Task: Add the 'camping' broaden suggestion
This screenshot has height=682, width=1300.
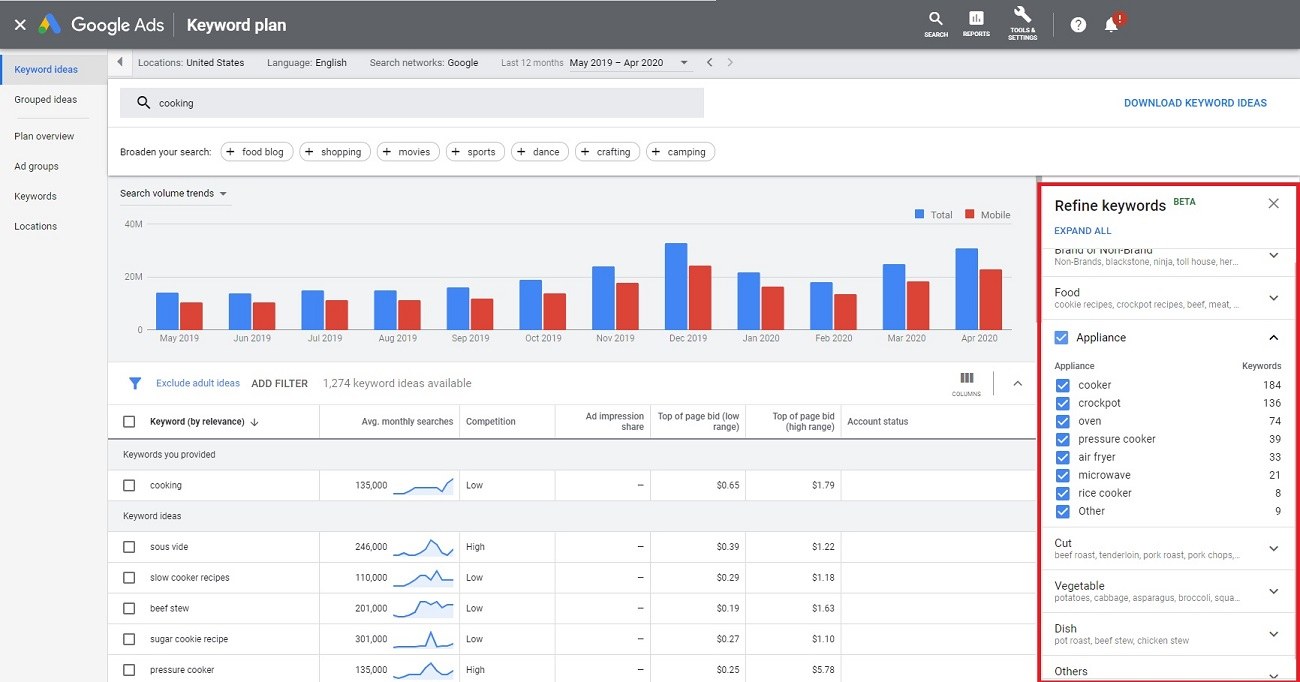Action: point(680,152)
